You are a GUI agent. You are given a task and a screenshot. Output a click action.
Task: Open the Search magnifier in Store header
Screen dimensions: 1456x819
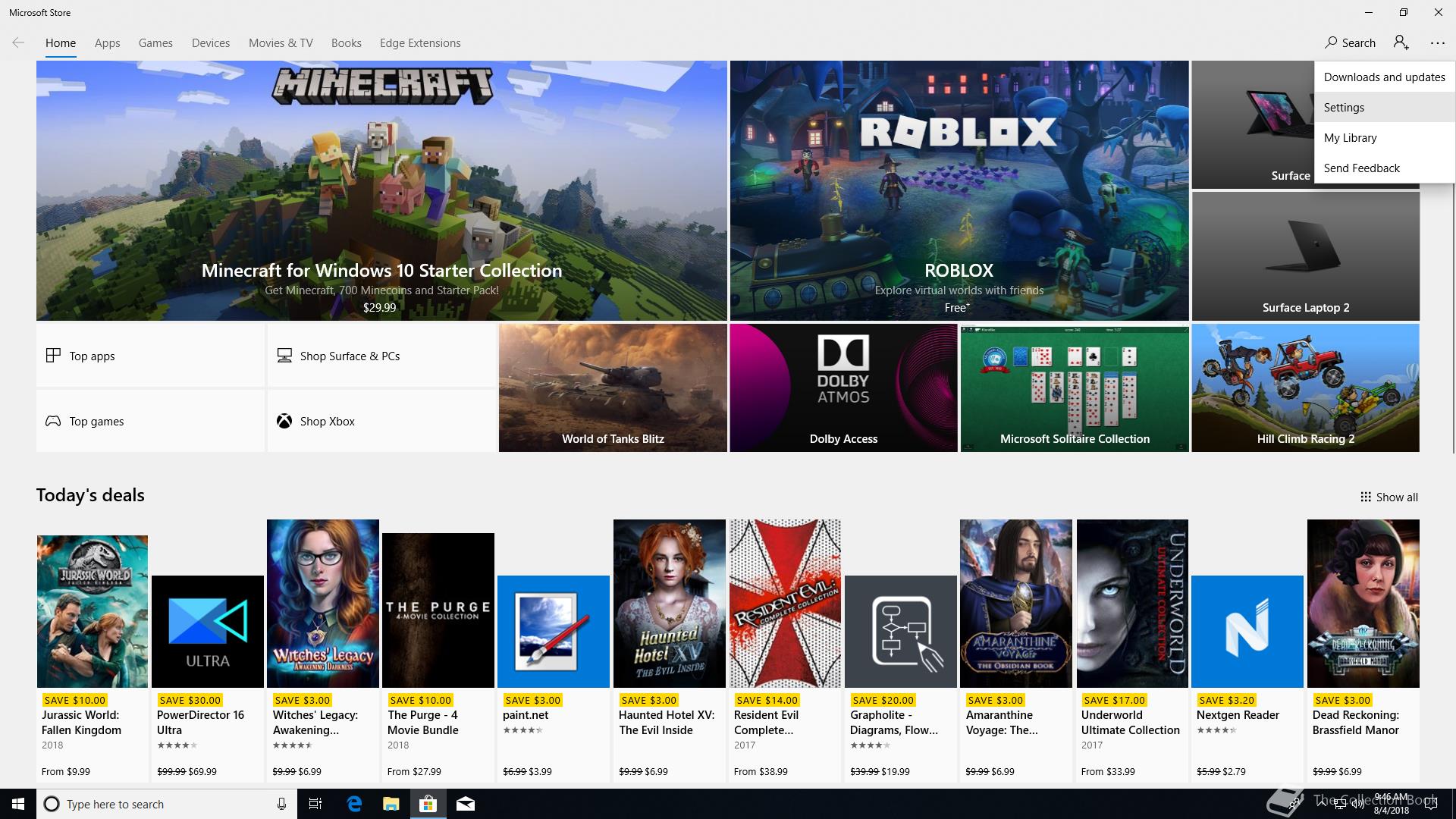click(x=1350, y=43)
